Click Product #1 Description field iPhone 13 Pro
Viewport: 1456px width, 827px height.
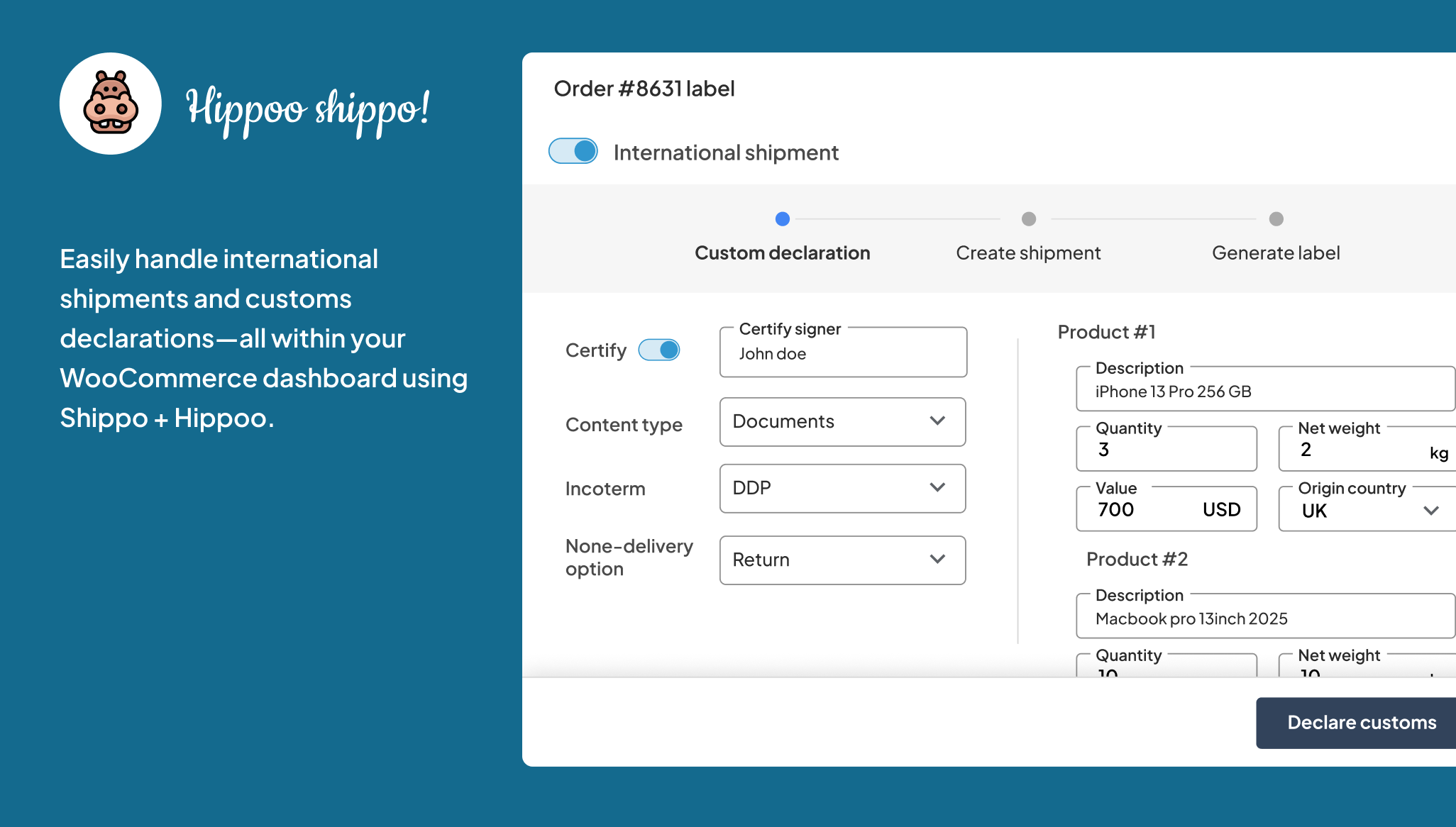coord(1266,389)
